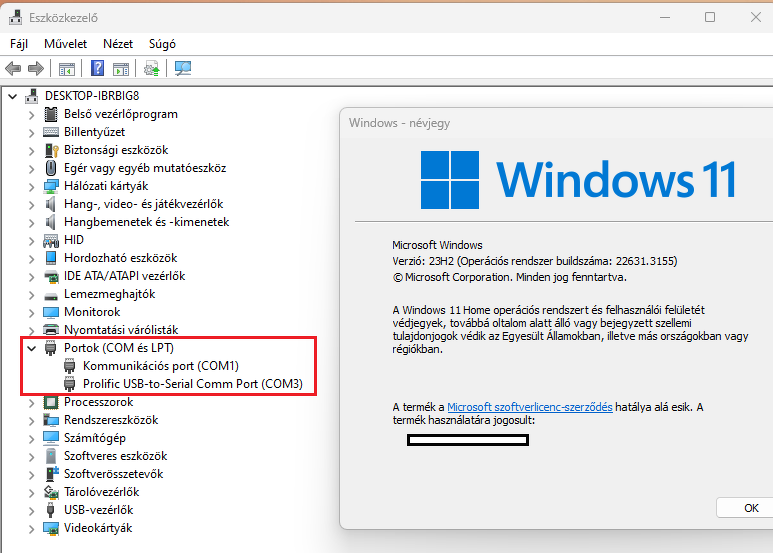Expand Hang-, video- és játékvezérlők

(32, 205)
